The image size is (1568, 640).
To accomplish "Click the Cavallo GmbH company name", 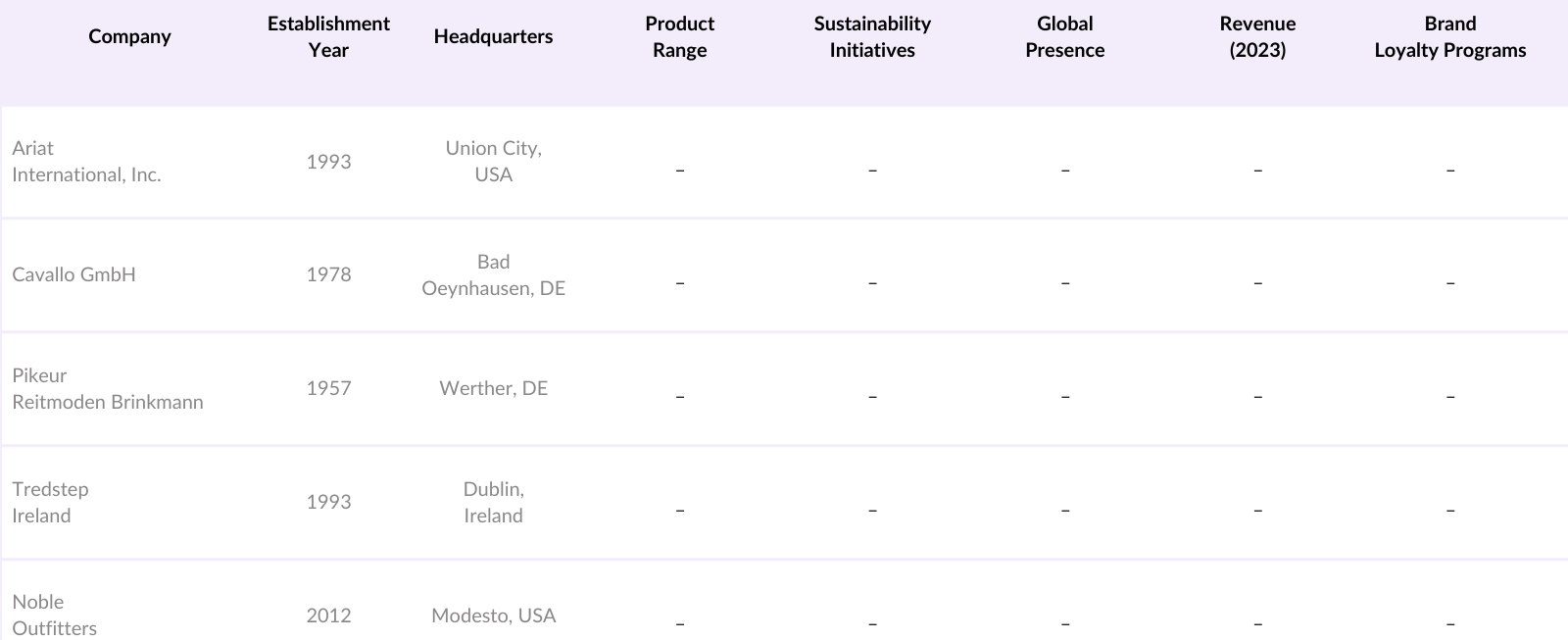I will [x=73, y=274].
